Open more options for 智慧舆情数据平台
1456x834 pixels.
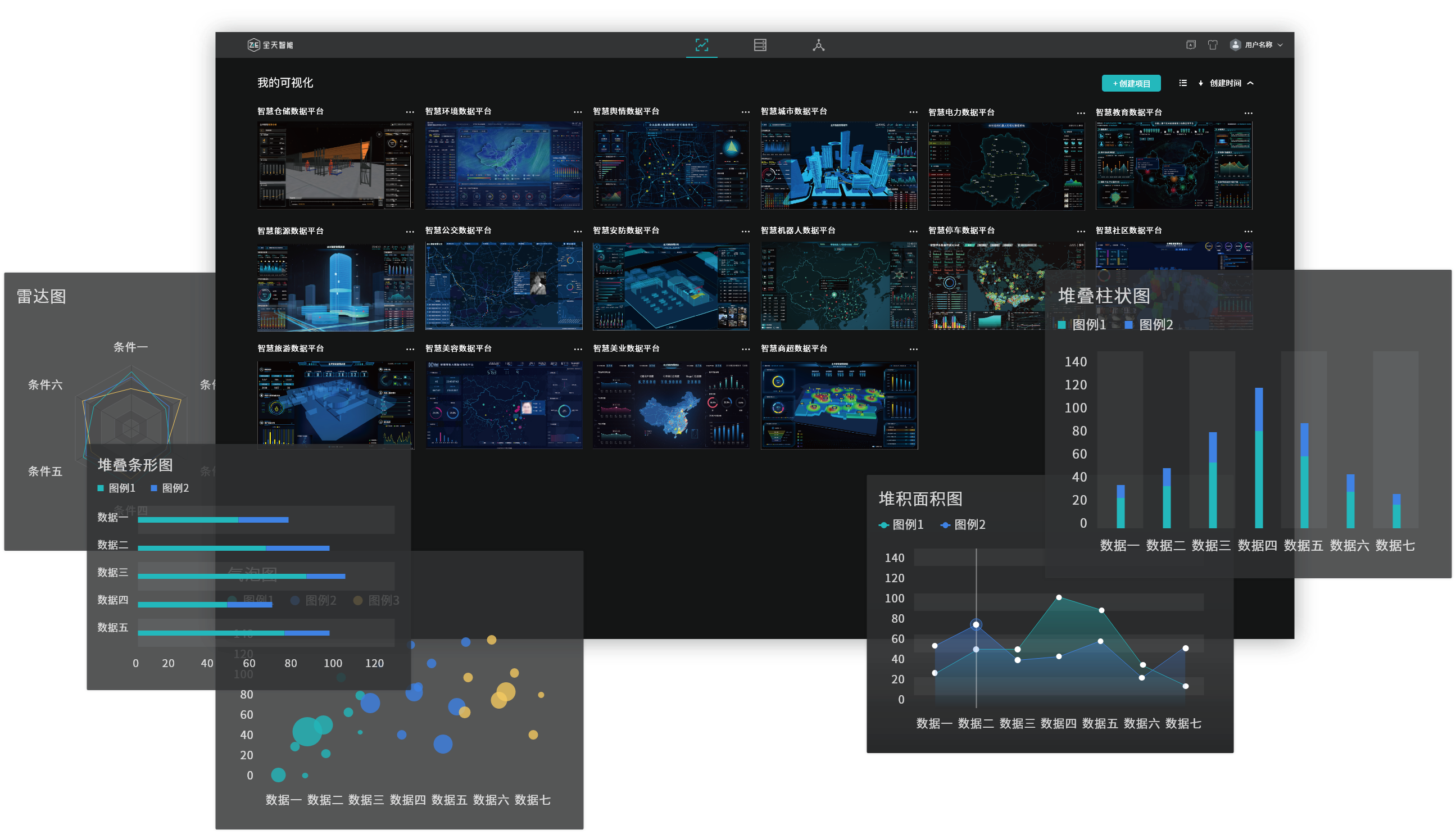745,112
